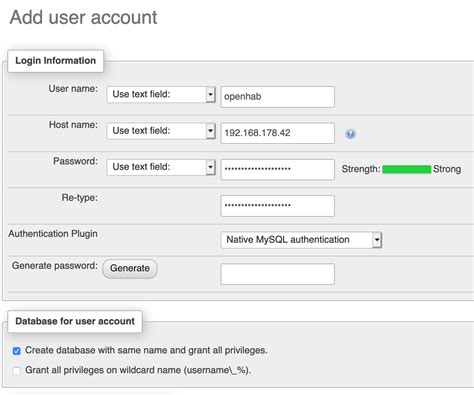Click the 'Add user account' heading

point(83,17)
